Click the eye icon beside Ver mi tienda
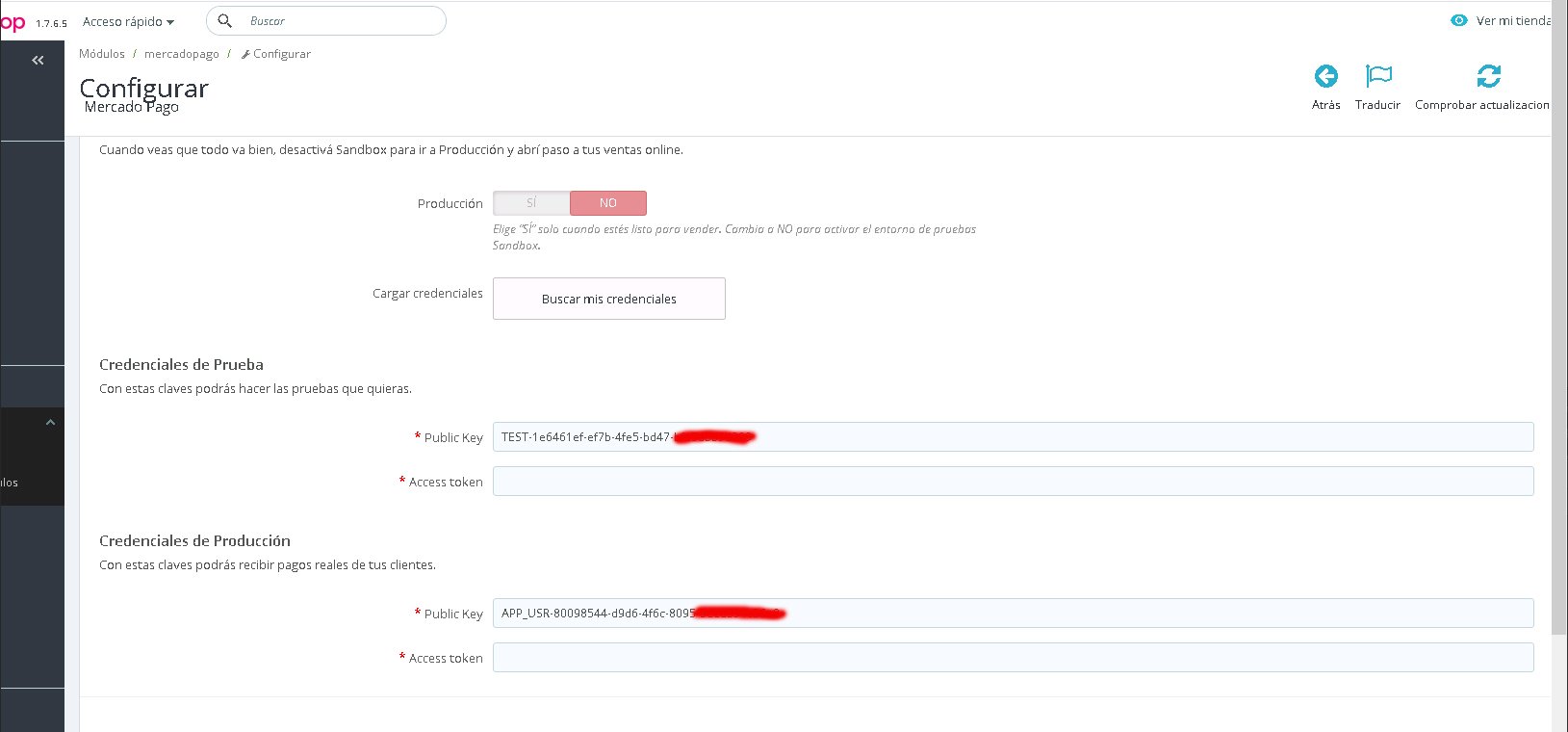The image size is (1568, 732). (x=1459, y=20)
